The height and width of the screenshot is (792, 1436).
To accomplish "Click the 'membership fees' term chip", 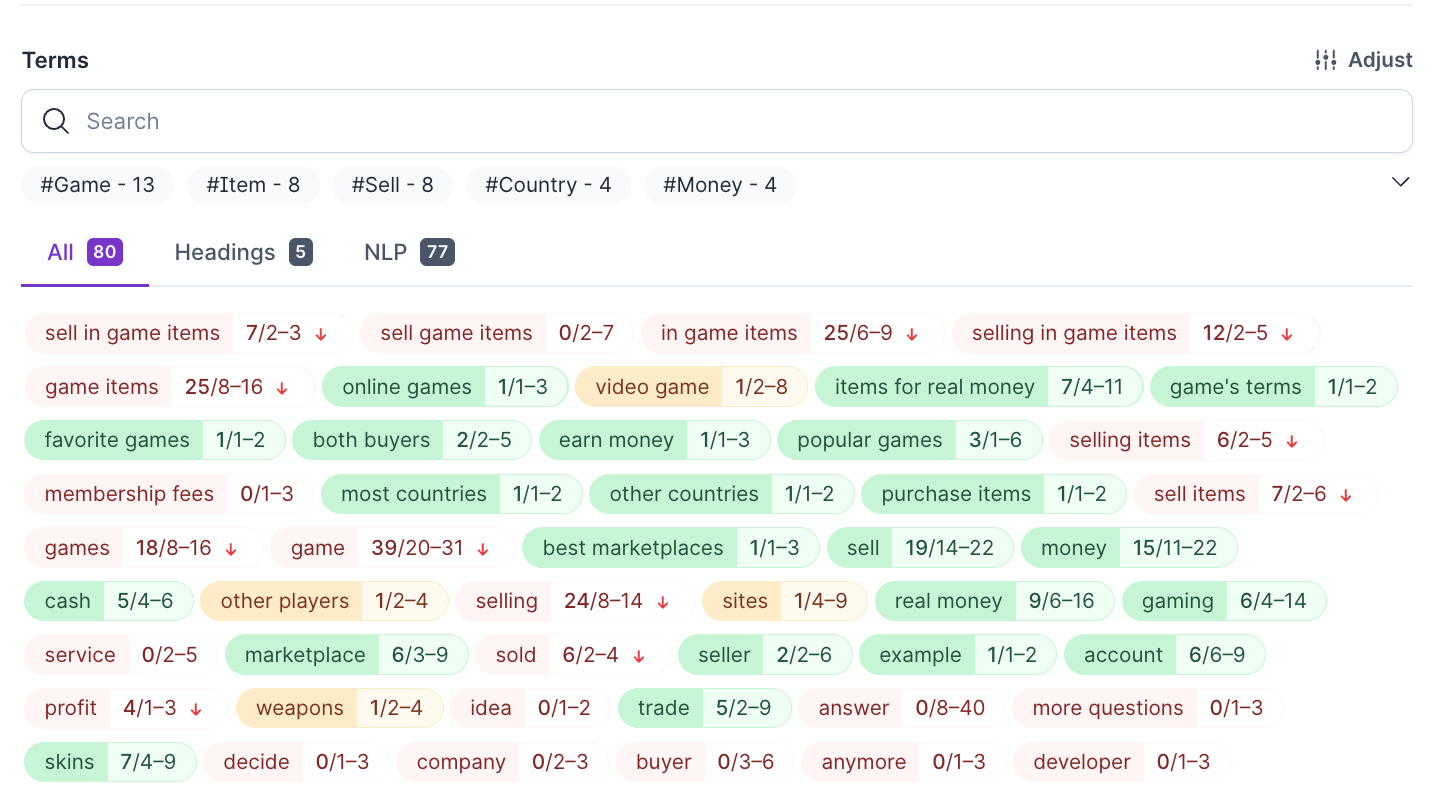I will [129, 494].
